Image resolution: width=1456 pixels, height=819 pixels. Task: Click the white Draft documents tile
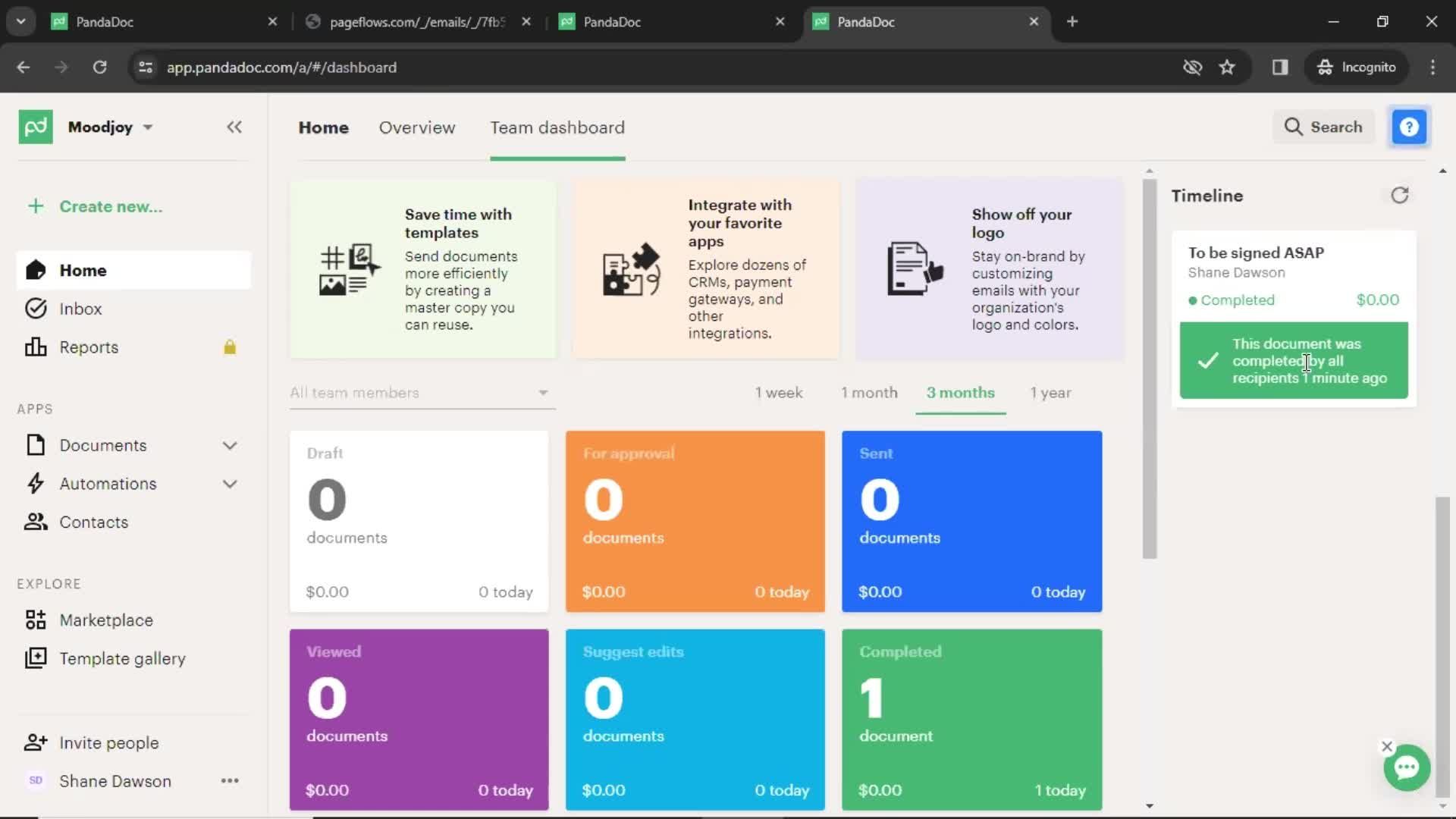(419, 521)
